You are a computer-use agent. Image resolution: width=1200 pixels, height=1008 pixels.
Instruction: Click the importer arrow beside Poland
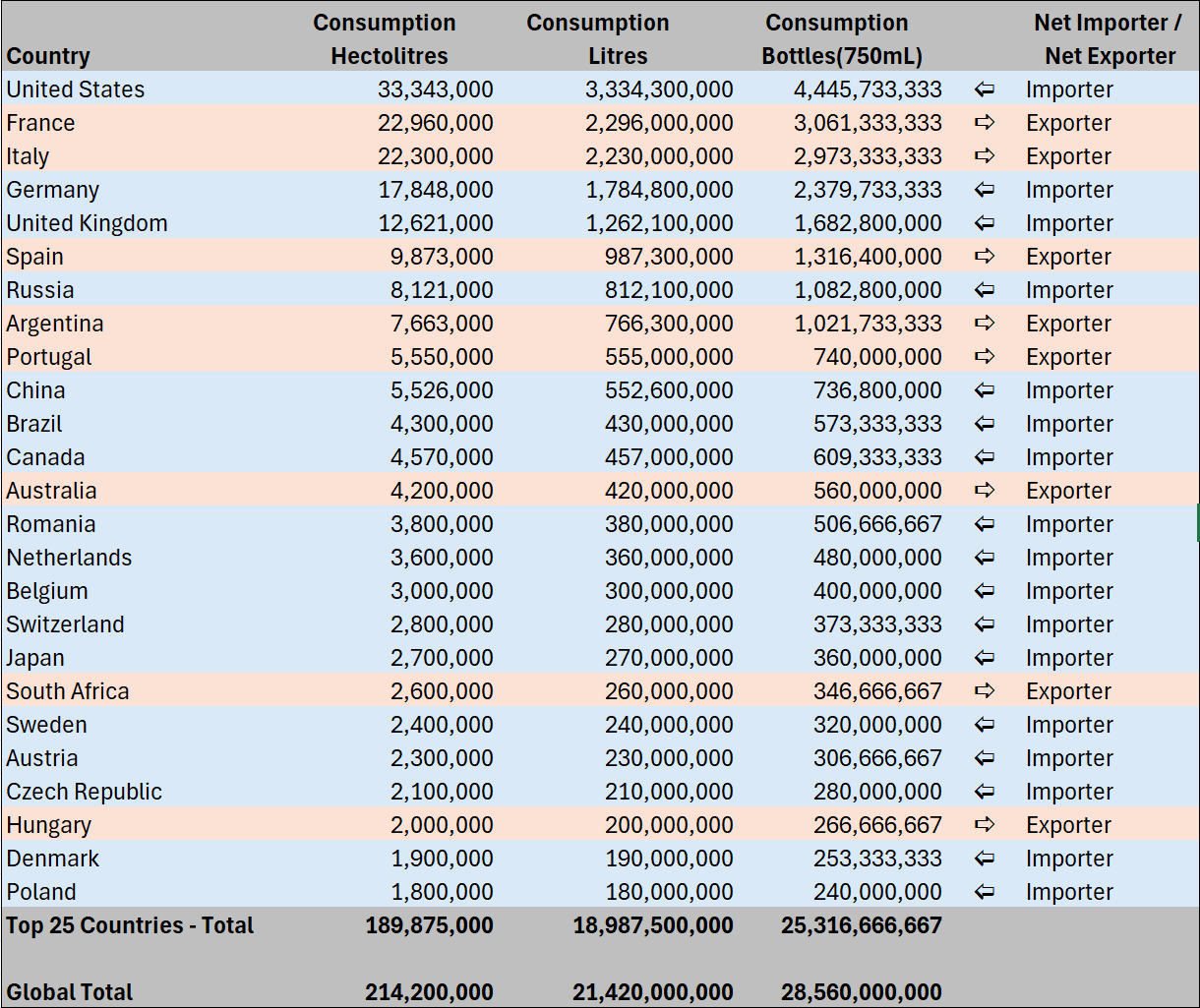984,892
